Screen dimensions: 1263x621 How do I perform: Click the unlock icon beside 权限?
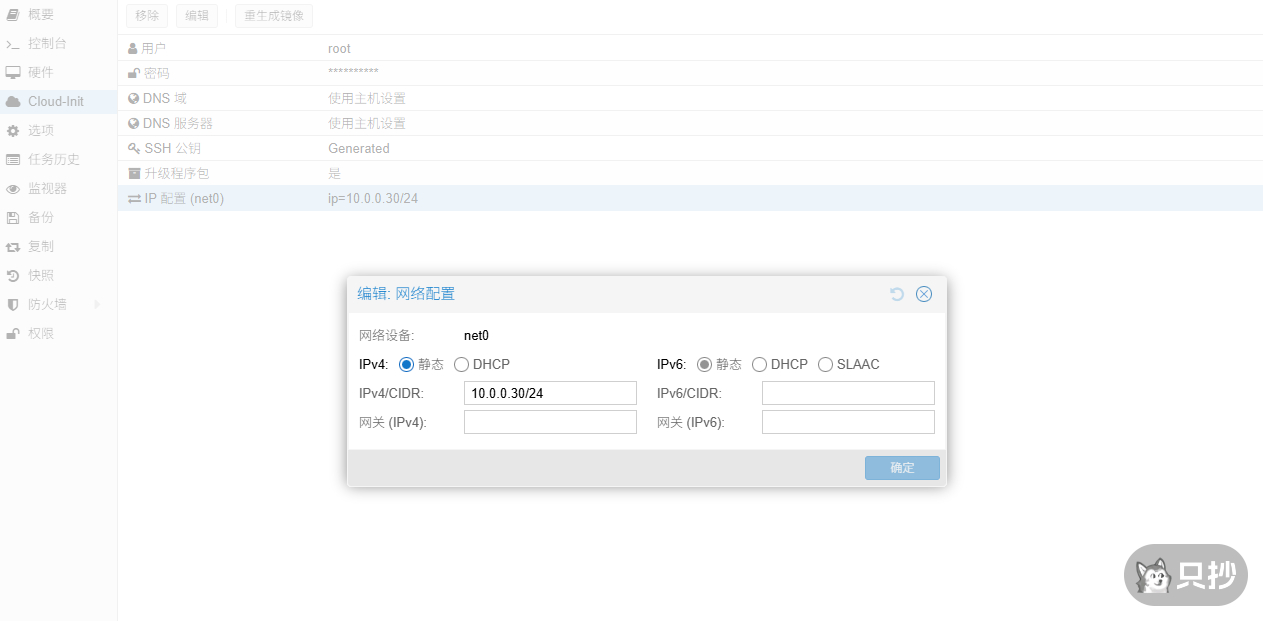(13, 334)
